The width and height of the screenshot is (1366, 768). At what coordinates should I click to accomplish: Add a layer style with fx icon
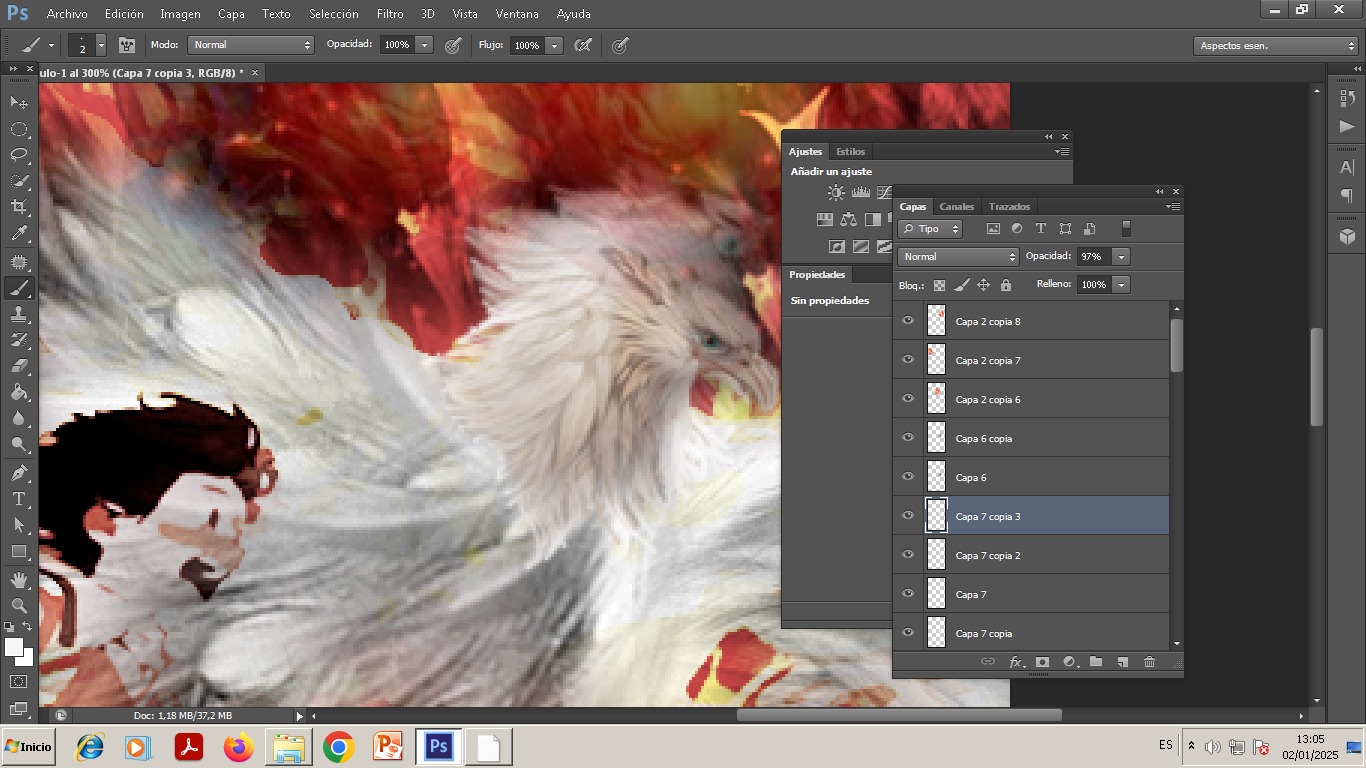point(1016,662)
